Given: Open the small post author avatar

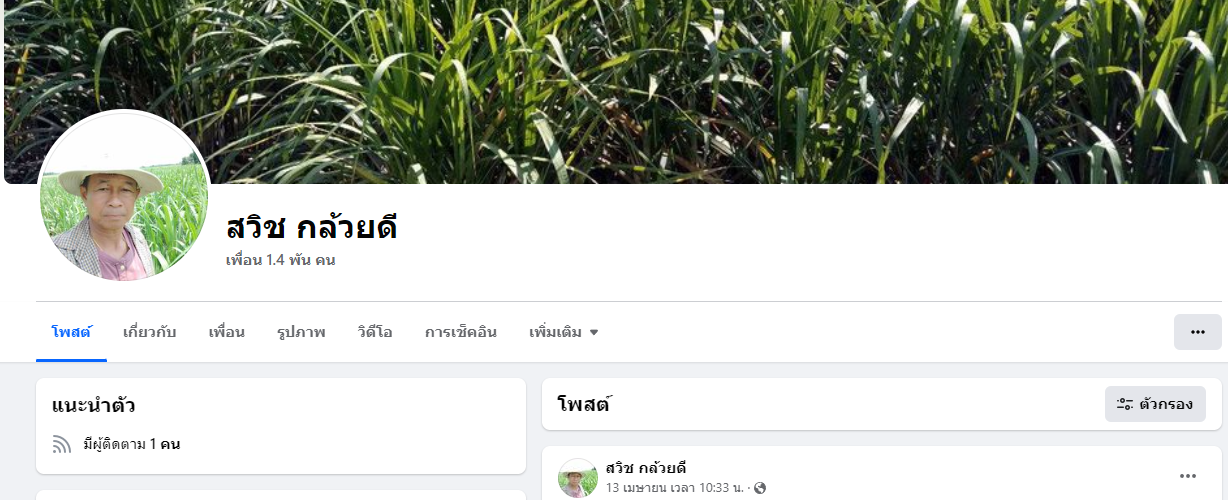Looking at the screenshot, I should click(578, 478).
